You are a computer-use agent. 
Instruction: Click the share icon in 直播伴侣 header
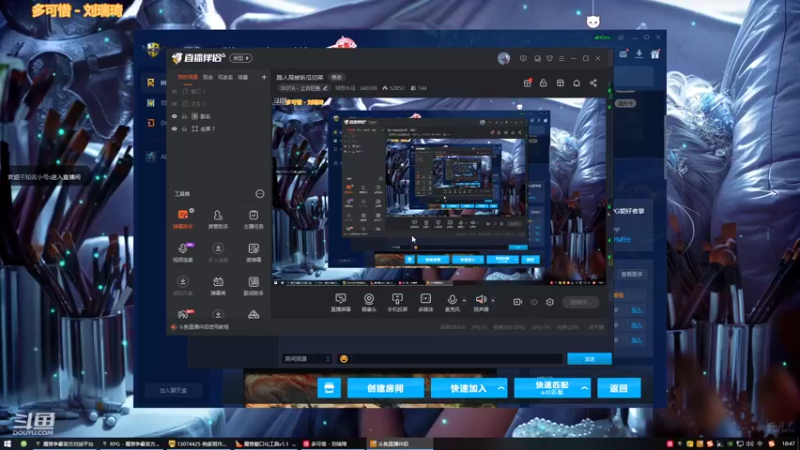click(x=593, y=83)
